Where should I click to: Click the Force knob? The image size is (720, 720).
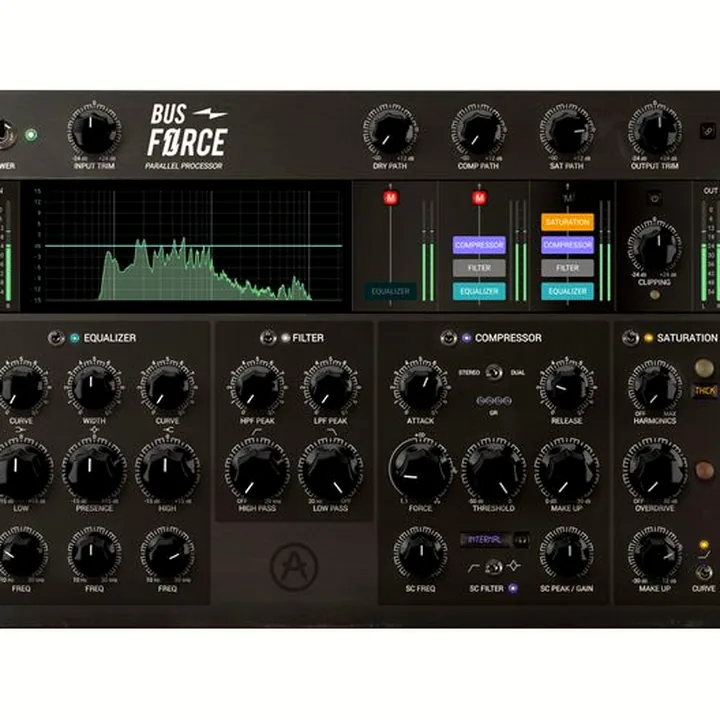tap(420, 471)
